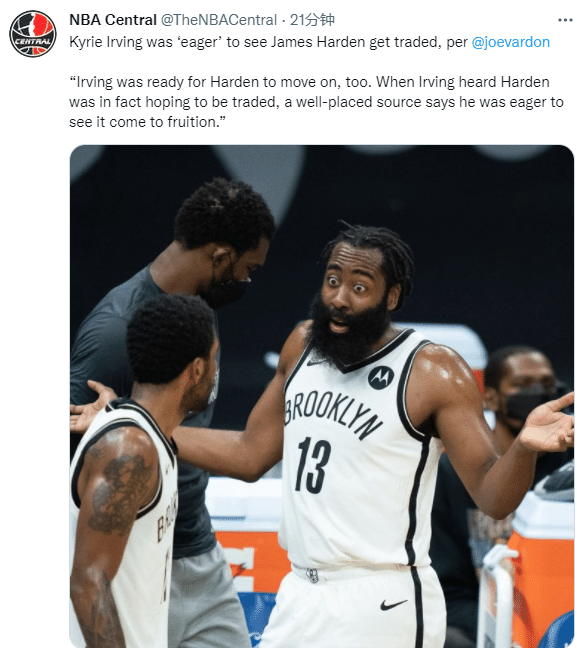Open the 21分钟 timestamp link
The width and height of the screenshot is (577, 648).
coord(312,20)
